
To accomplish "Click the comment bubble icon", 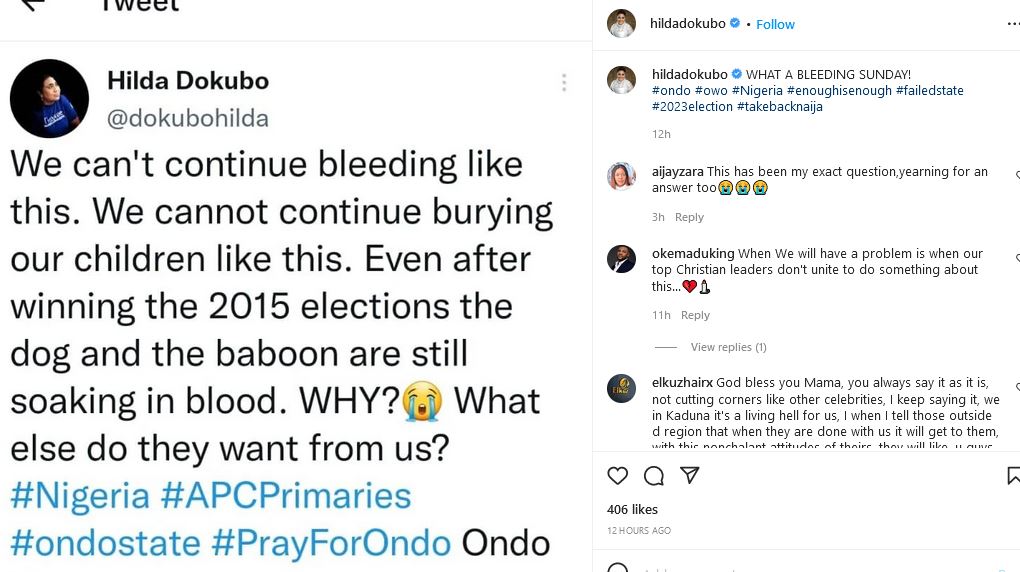I will (x=654, y=476).
